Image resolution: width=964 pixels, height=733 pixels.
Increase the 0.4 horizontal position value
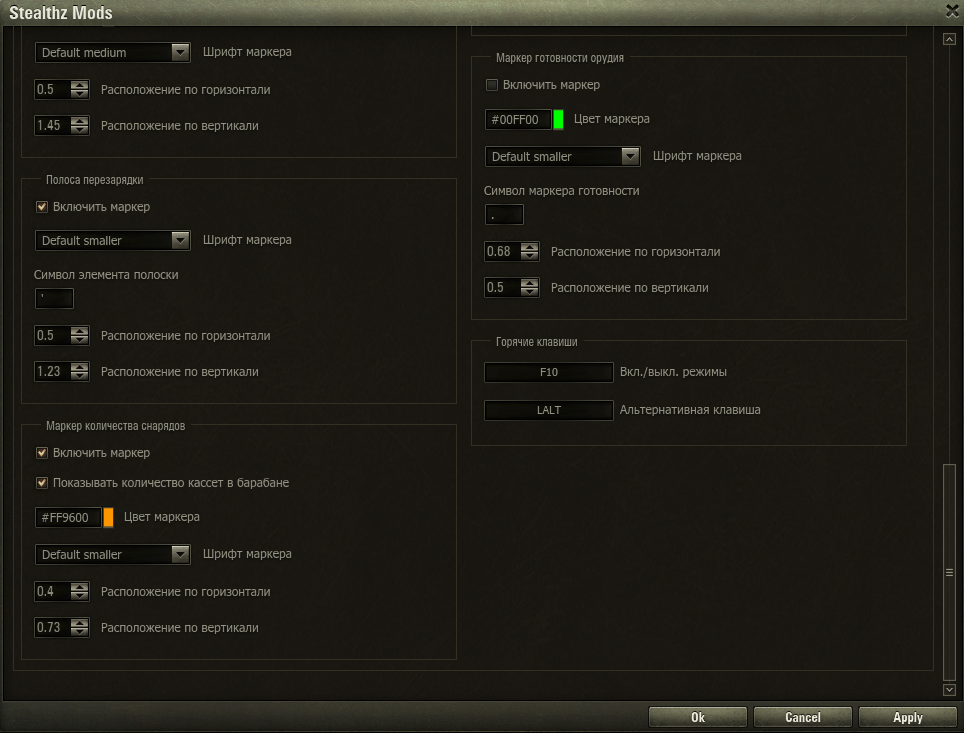pyautogui.click(x=79, y=587)
